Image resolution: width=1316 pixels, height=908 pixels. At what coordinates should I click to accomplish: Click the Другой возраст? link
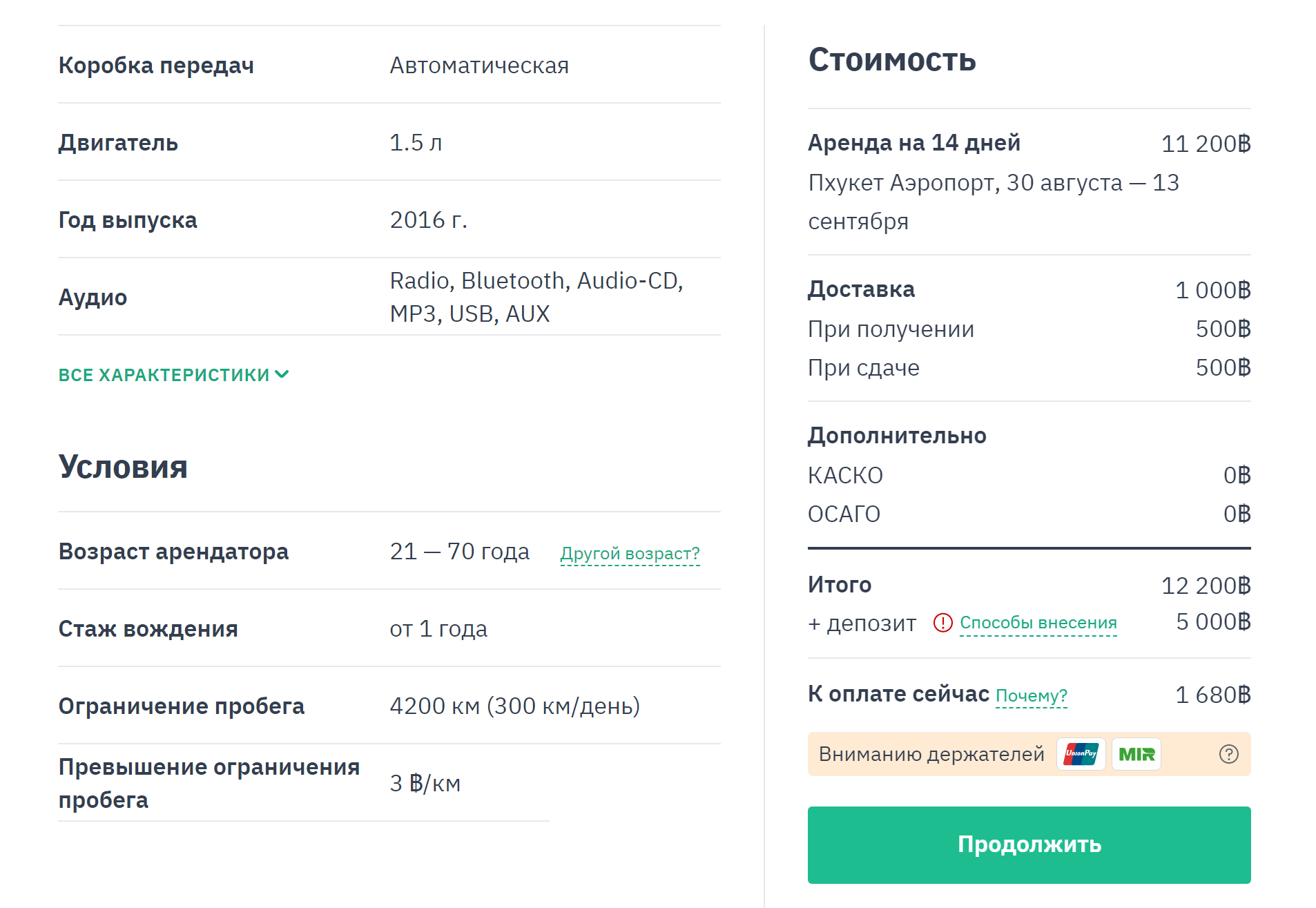click(x=630, y=554)
